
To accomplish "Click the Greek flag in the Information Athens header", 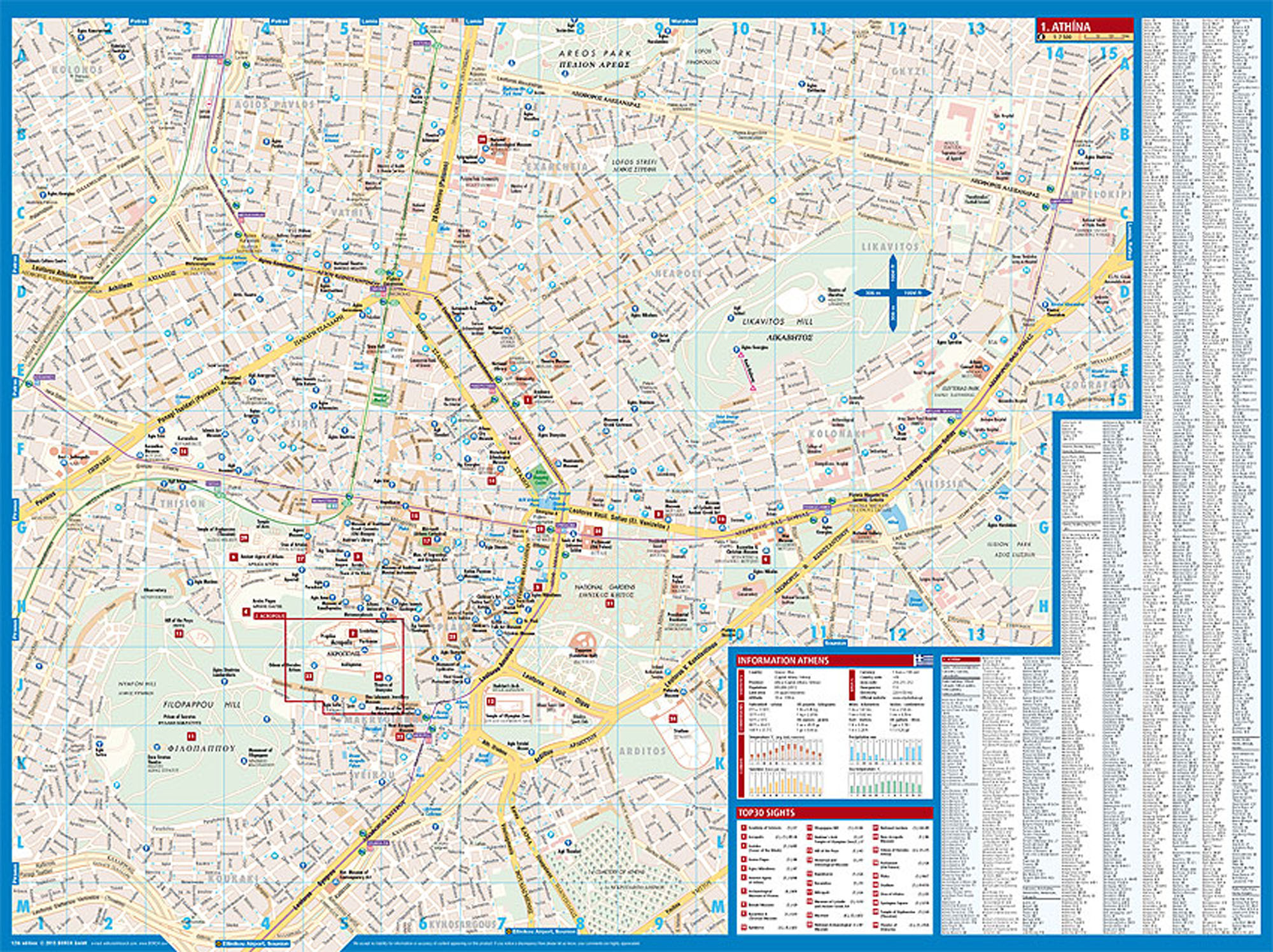I will point(922,660).
